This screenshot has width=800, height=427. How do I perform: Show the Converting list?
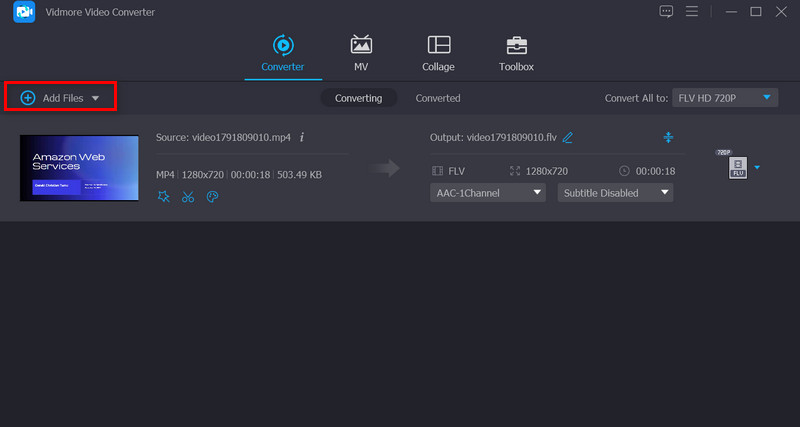pyautogui.click(x=358, y=98)
